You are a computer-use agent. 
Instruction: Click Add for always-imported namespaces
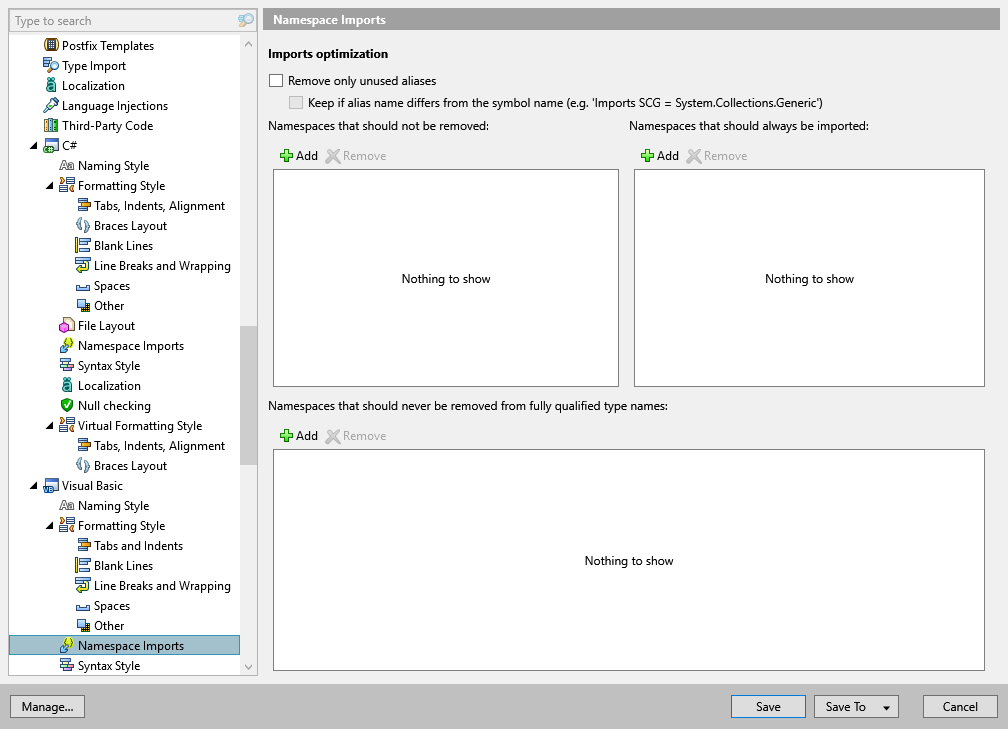coord(660,155)
